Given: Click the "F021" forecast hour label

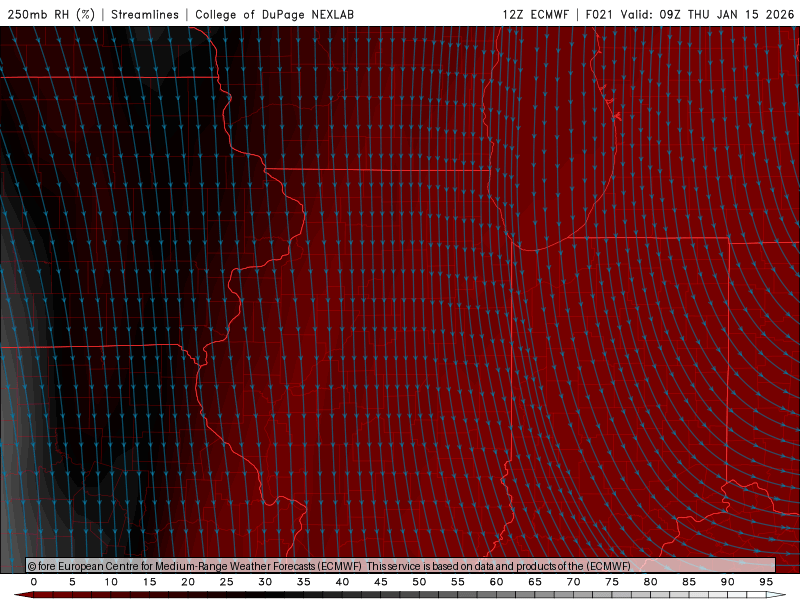Looking at the screenshot, I should [x=599, y=14].
